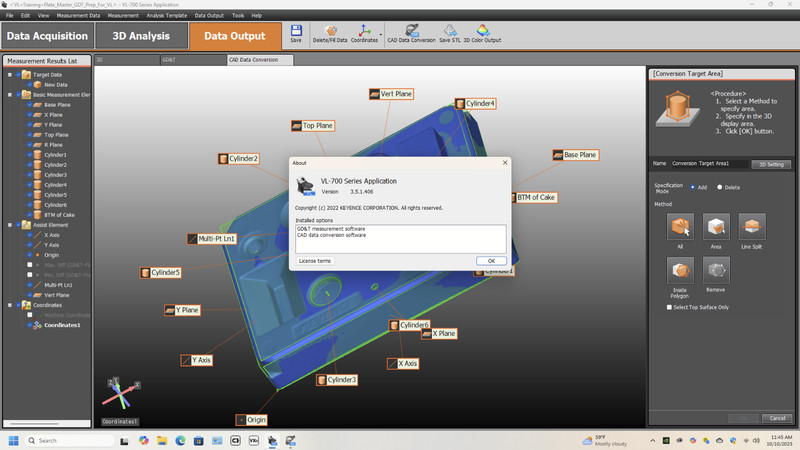Open the Delete/Fill Data tool

(330, 34)
